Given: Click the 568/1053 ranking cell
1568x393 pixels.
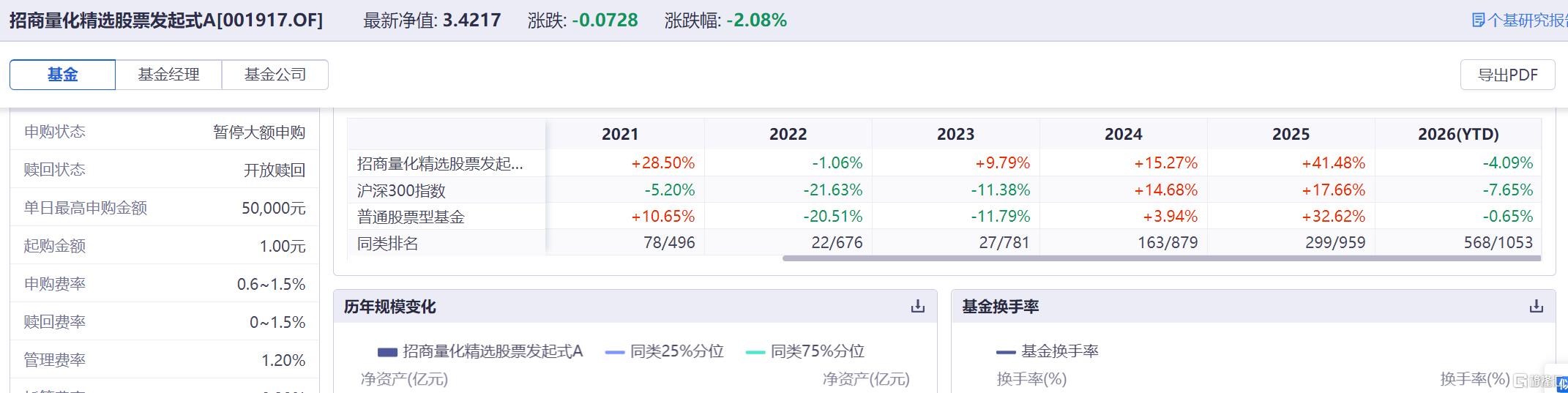Looking at the screenshot, I should [x=1498, y=243].
